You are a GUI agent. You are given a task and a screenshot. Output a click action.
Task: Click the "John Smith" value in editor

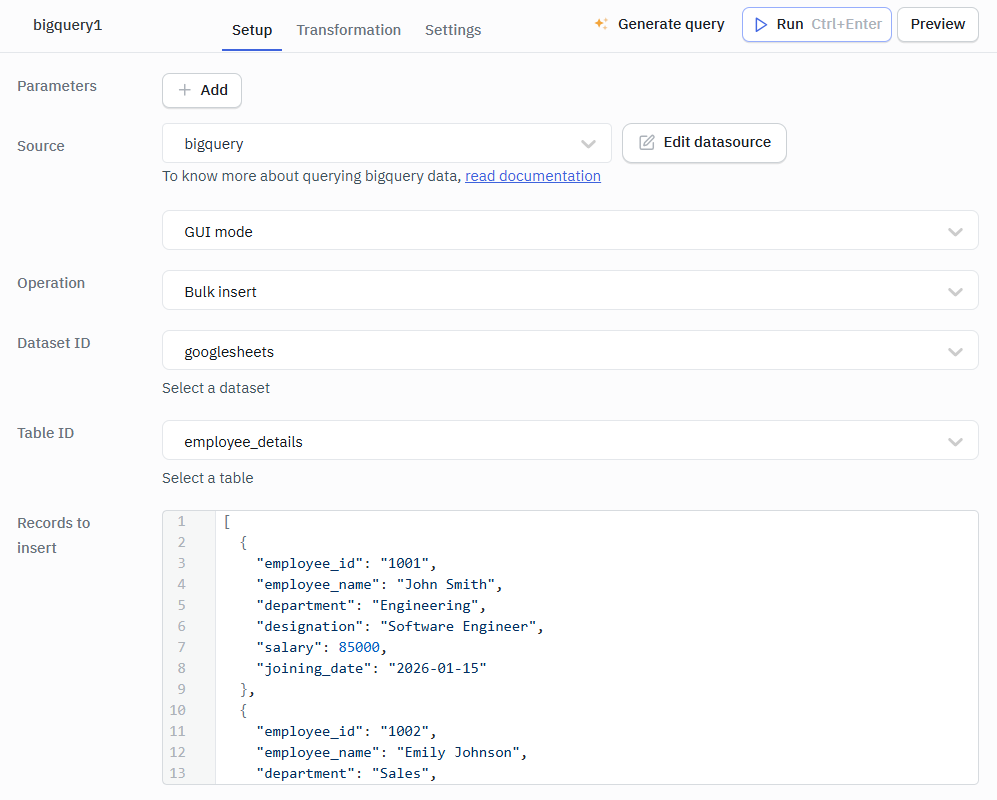click(445, 584)
